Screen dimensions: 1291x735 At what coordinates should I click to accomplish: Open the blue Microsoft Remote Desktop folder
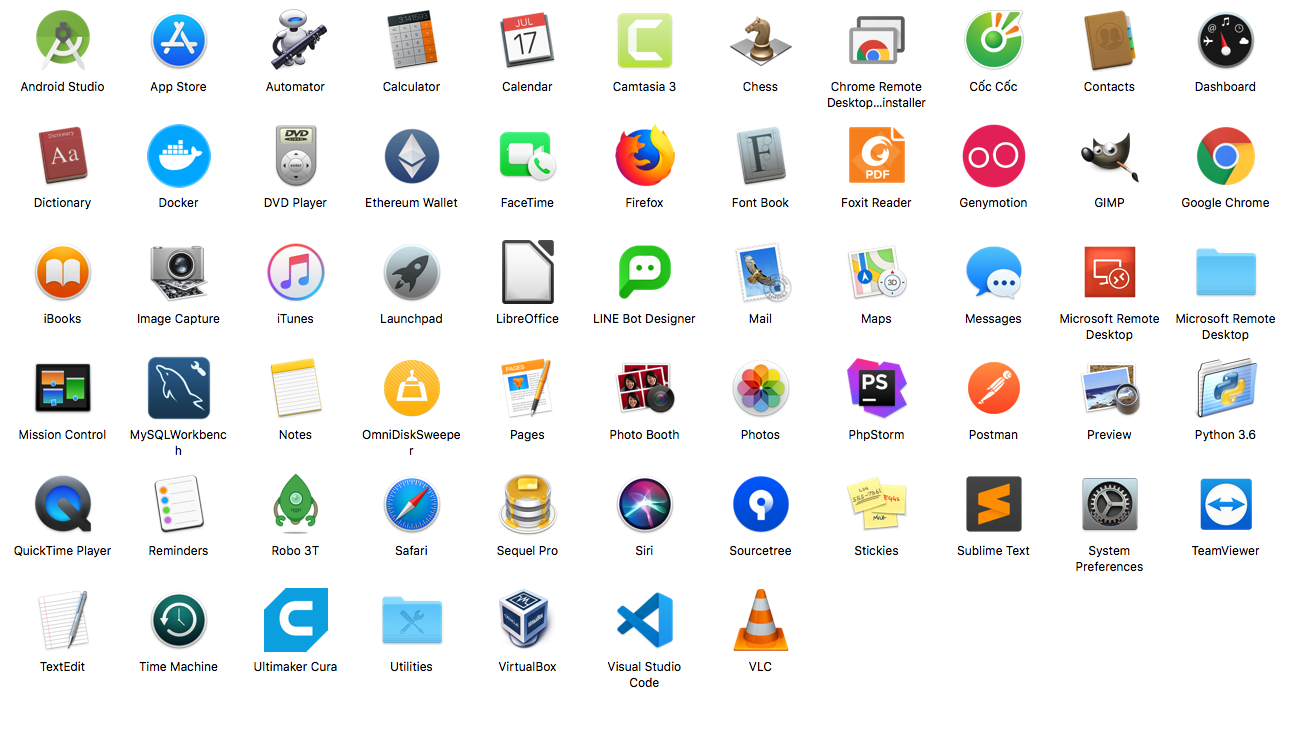(1225, 272)
